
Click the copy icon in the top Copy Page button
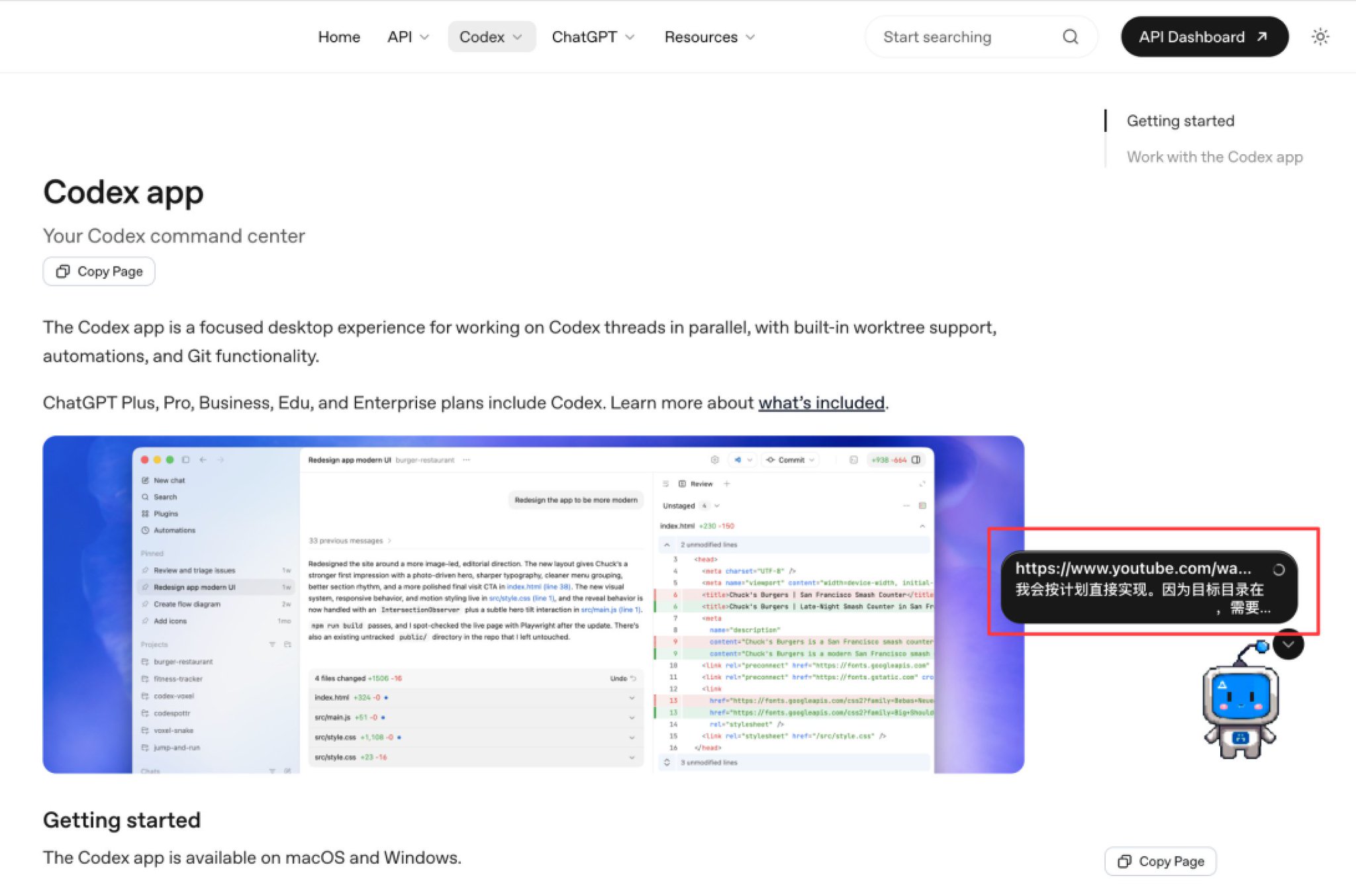click(63, 271)
